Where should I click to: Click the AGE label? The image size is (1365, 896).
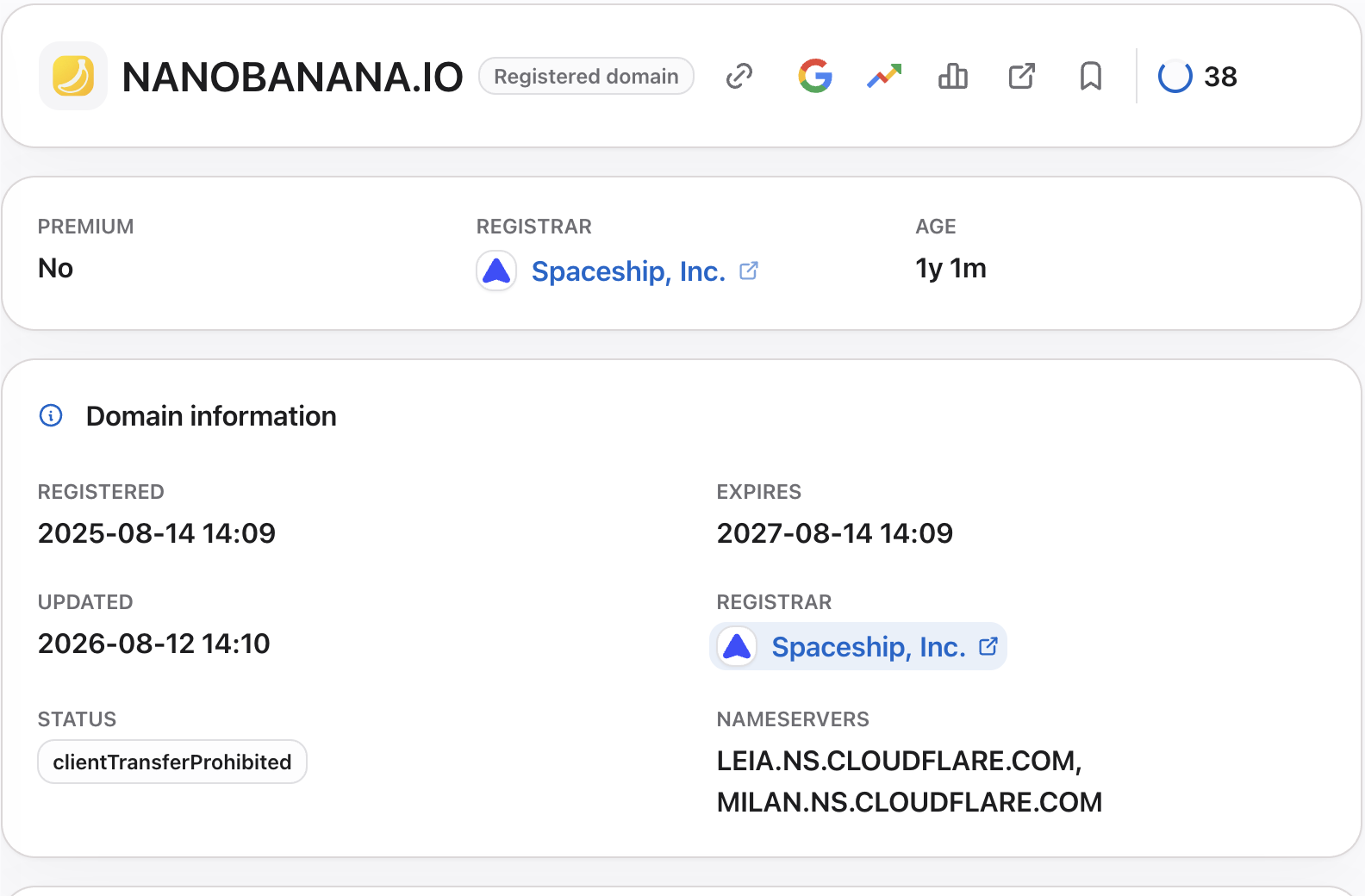[x=936, y=227]
